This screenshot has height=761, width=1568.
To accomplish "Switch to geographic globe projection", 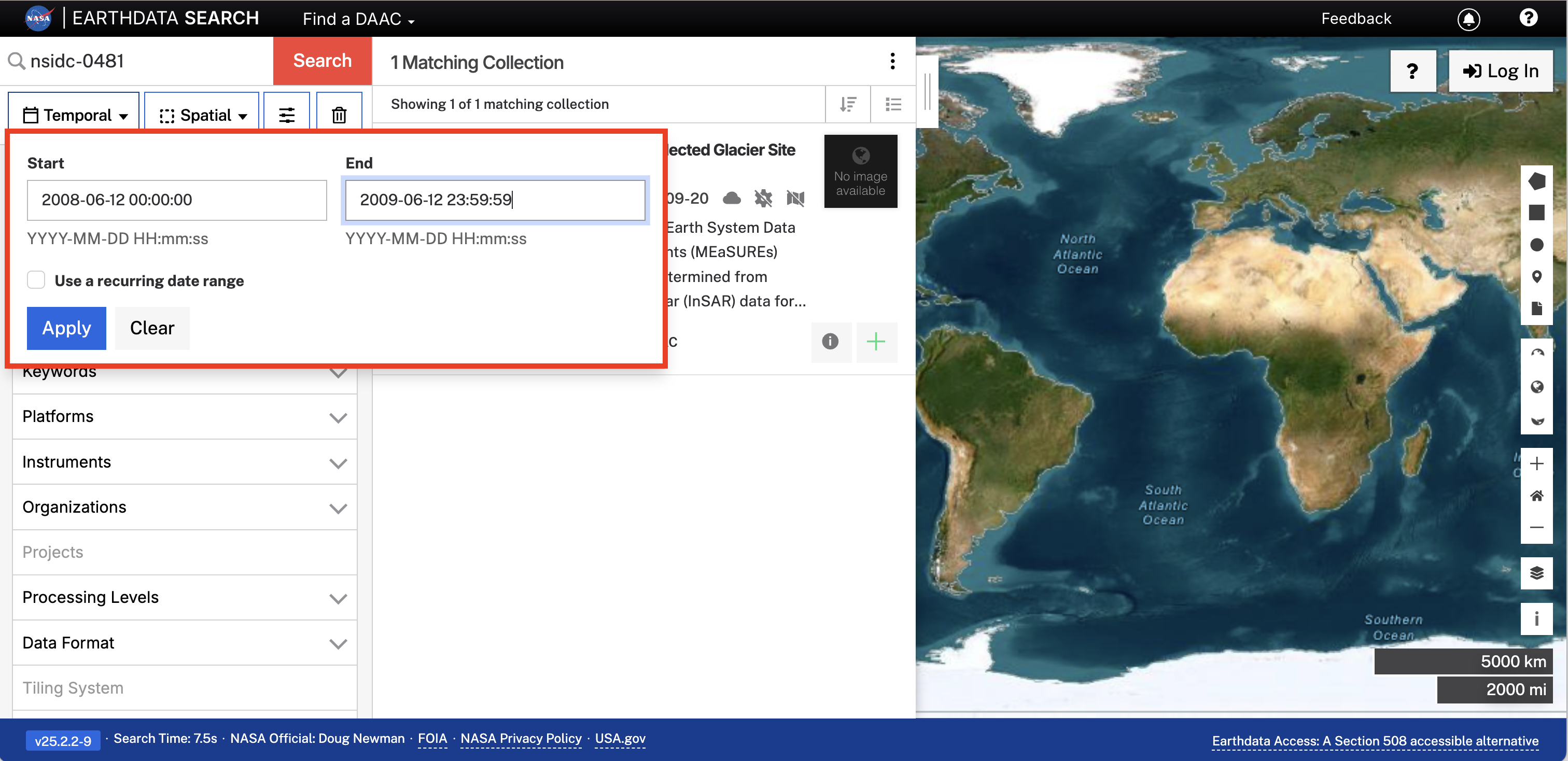I will coord(1536,387).
